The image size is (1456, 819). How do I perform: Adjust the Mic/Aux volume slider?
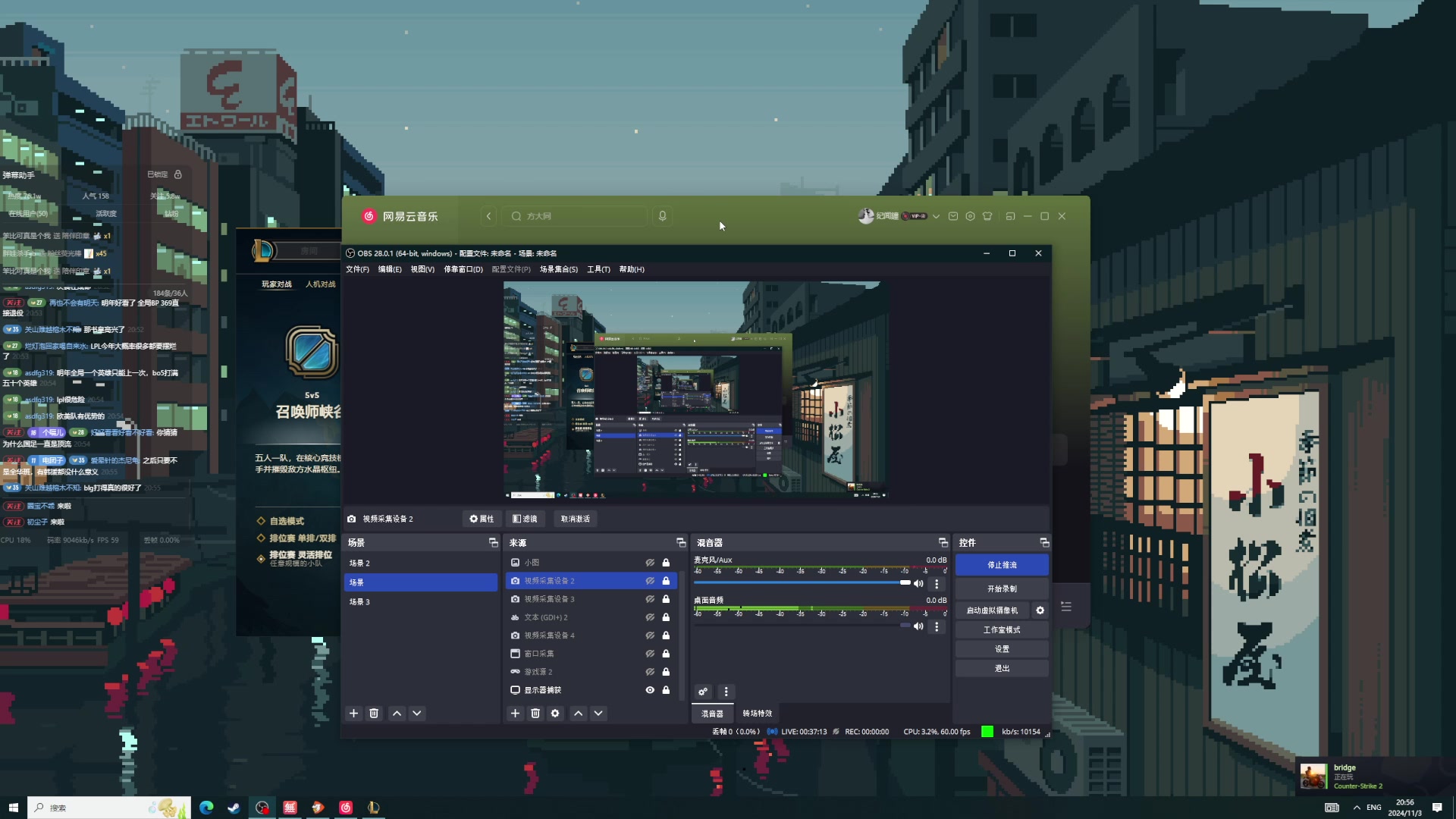tap(802, 583)
